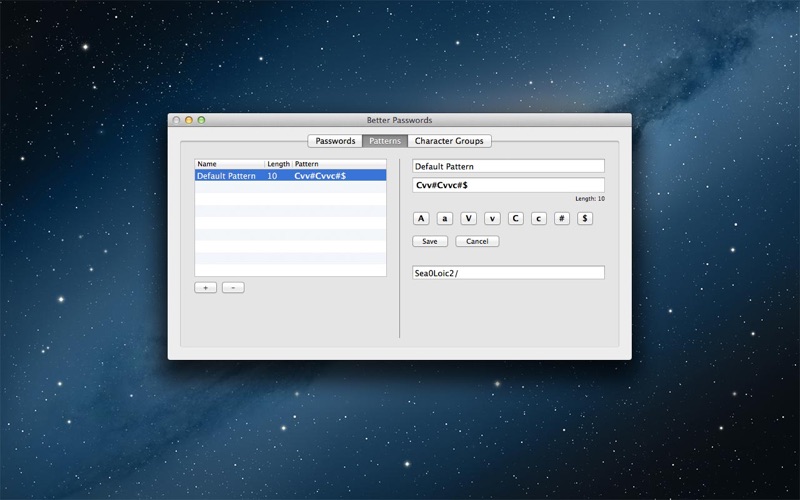Select the Patterns tab
This screenshot has height=500, width=800.
pos(385,141)
